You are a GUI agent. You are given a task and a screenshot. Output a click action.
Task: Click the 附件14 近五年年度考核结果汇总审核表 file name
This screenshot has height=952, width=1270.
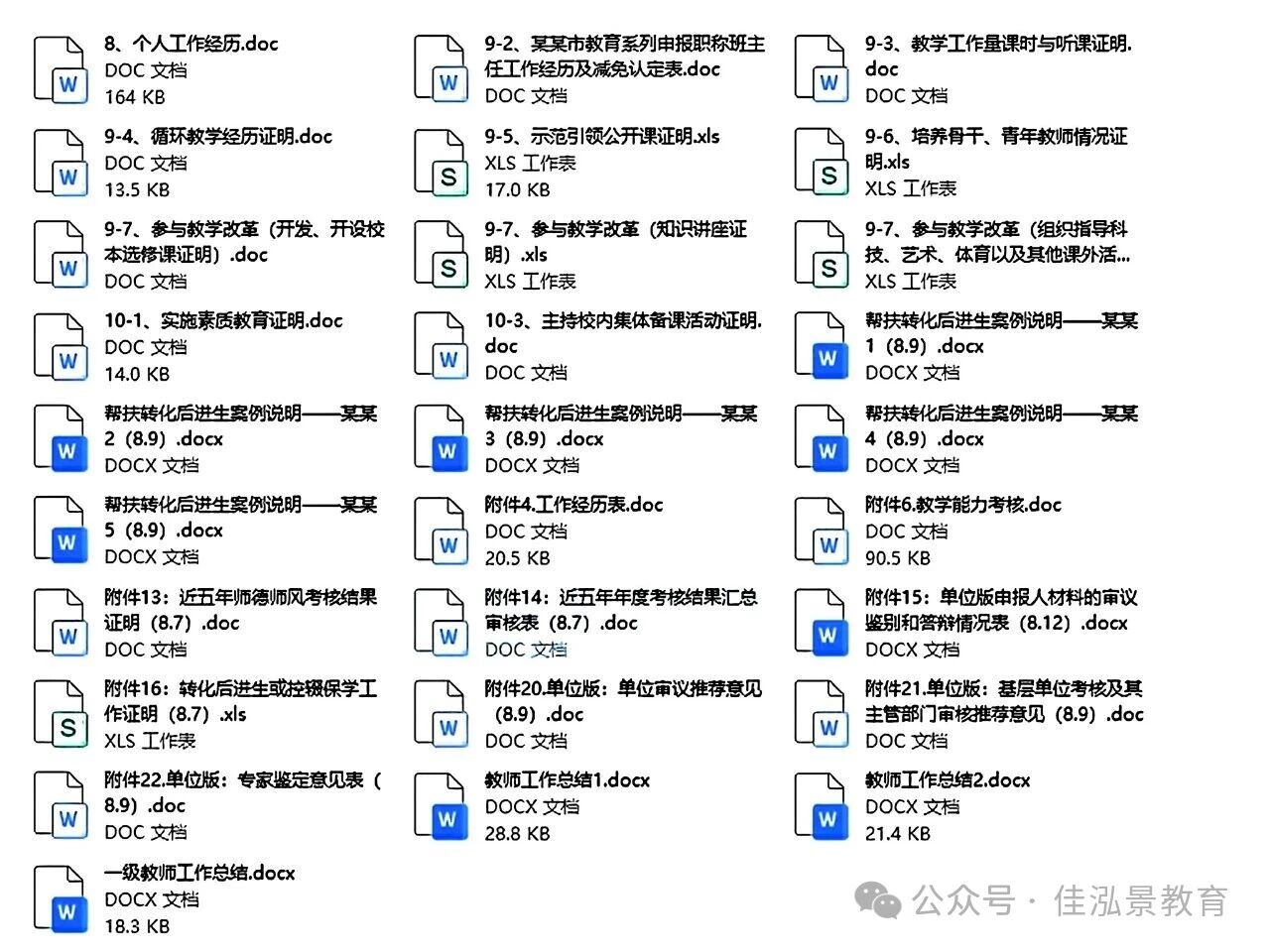click(x=621, y=610)
